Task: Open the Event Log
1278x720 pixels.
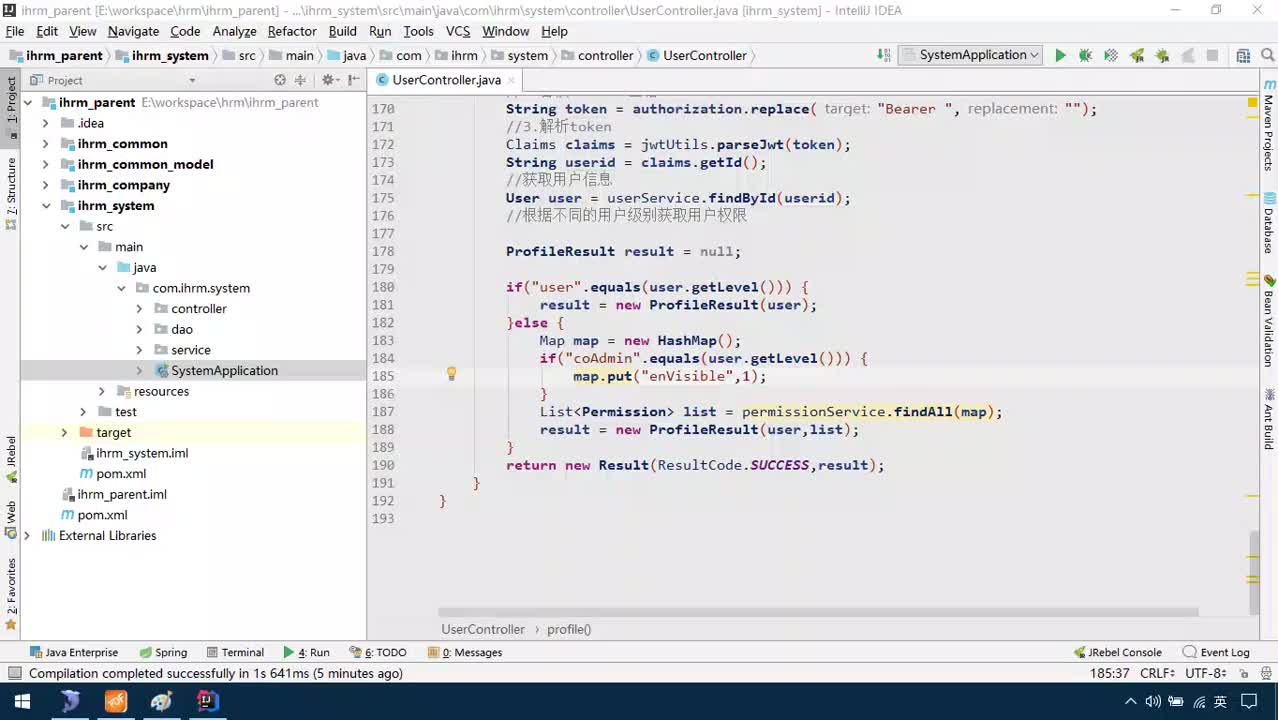Action: pos(1216,653)
